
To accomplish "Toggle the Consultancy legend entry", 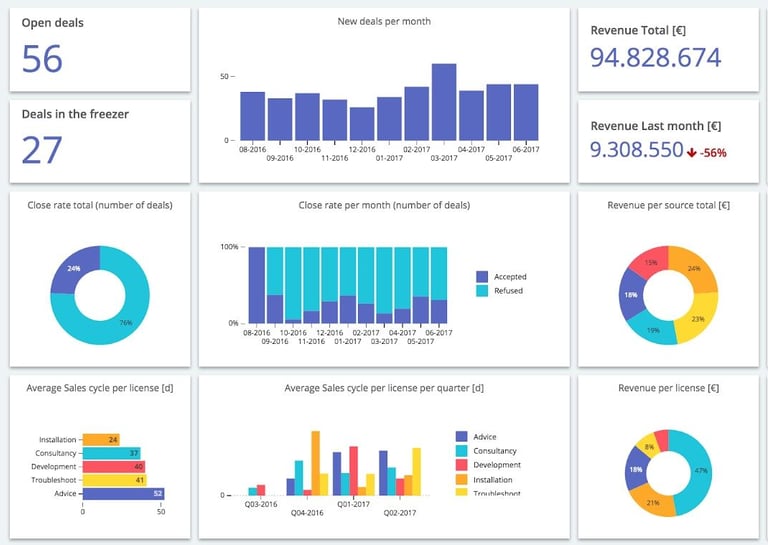I will point(486,451).
